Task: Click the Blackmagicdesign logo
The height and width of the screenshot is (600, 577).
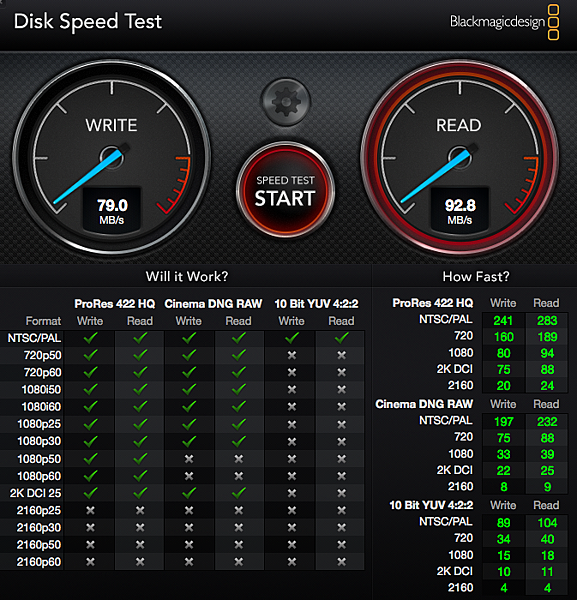Action: 505,22
